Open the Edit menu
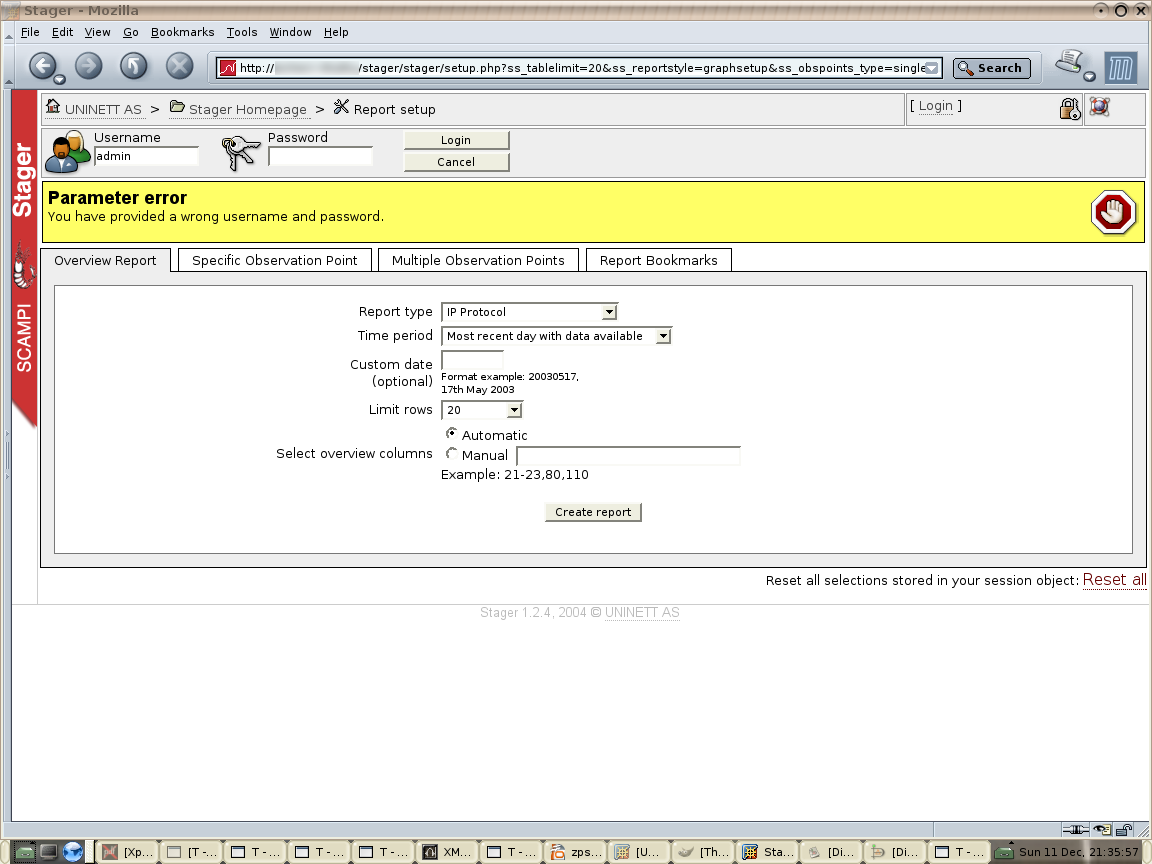Viewport: 1152px width, 864px height. point(62,32)
